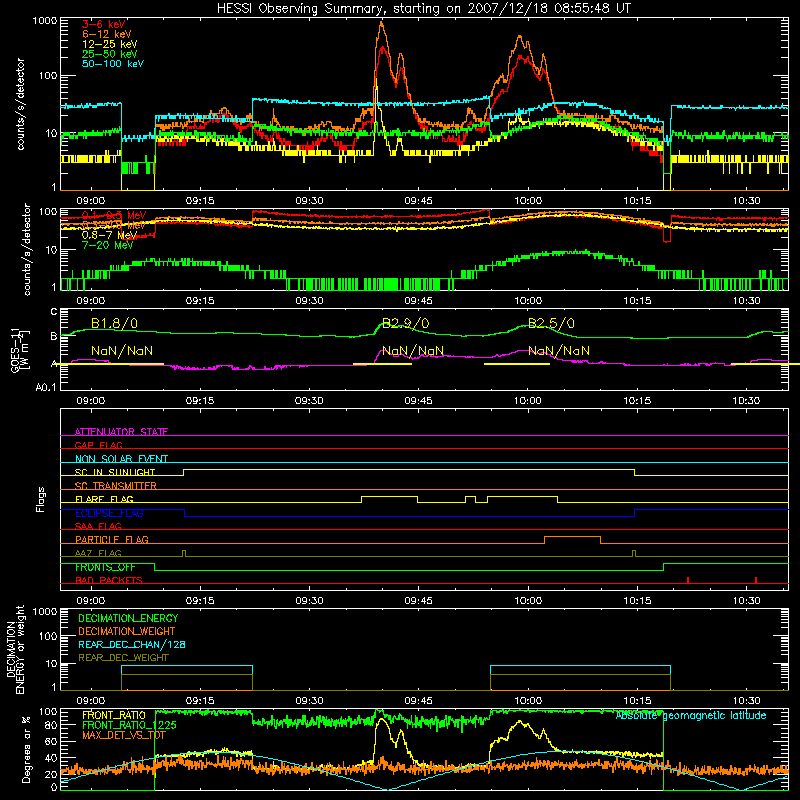Click the B2.9/0 GOES flare class label
This screenshot has width=800, height=800.
[406, 323]
